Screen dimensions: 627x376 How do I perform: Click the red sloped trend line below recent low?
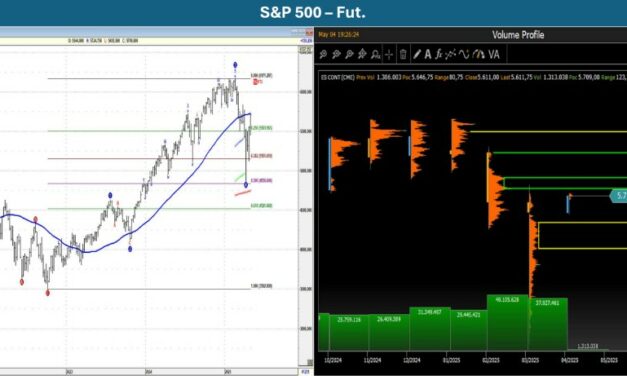click(243, 193)
